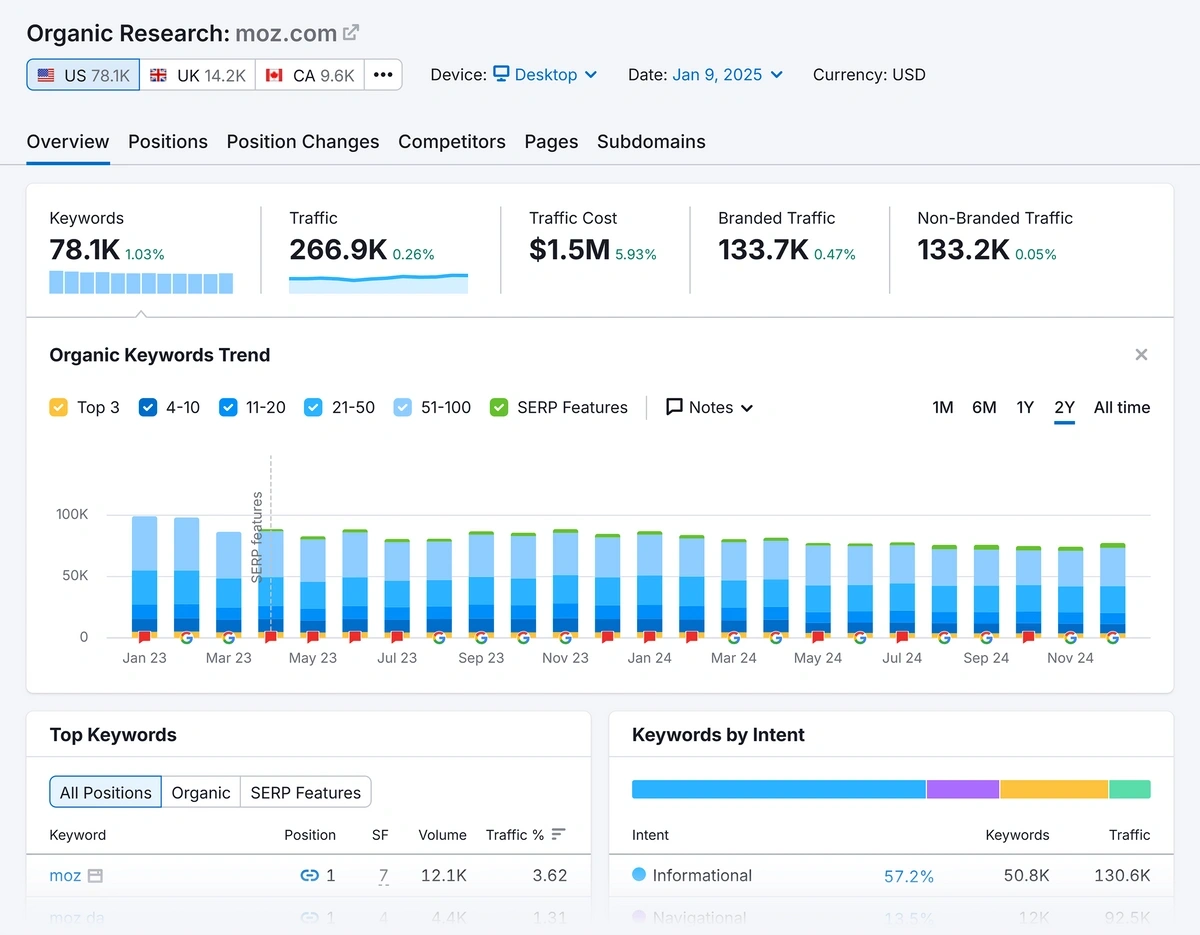Click the purple intent bar segment
The width and height of the screenshot is (1200, 935).
[x=963, y=789]
